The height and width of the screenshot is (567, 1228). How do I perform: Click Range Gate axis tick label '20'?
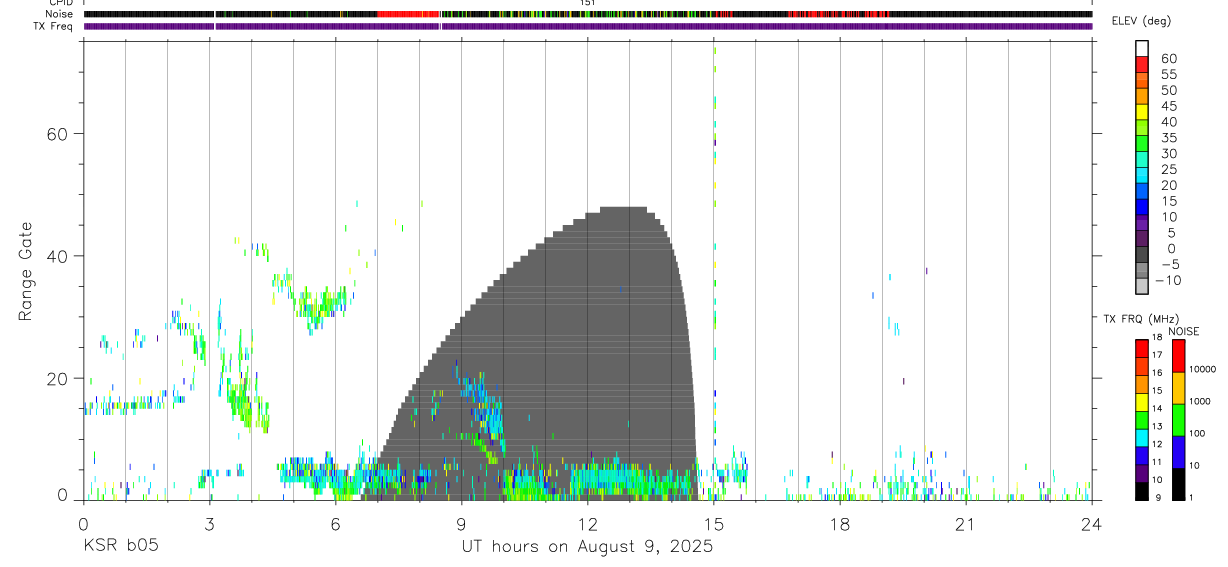[x=59, y=378]
